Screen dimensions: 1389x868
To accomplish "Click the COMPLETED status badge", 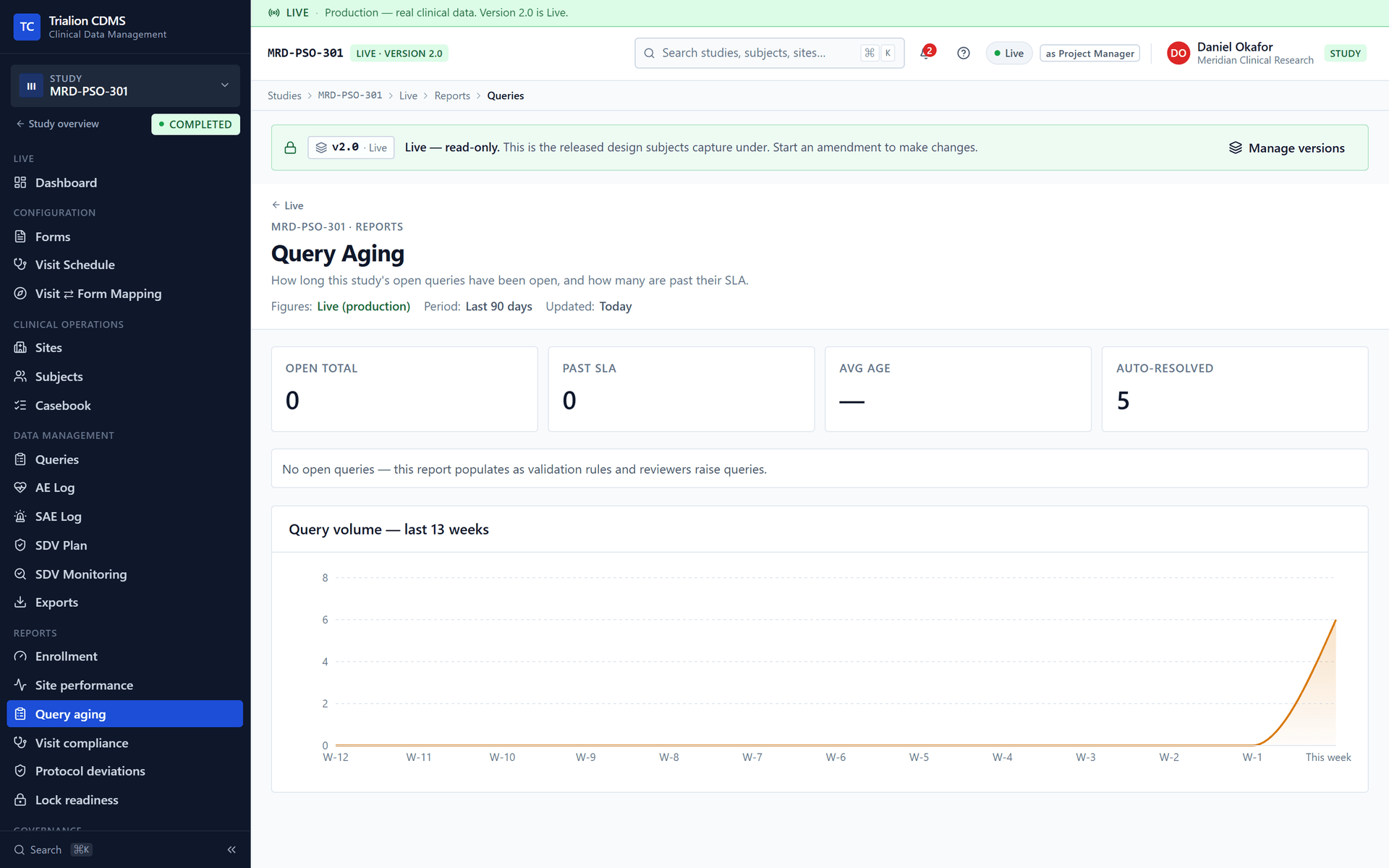I will coord(195,124).
